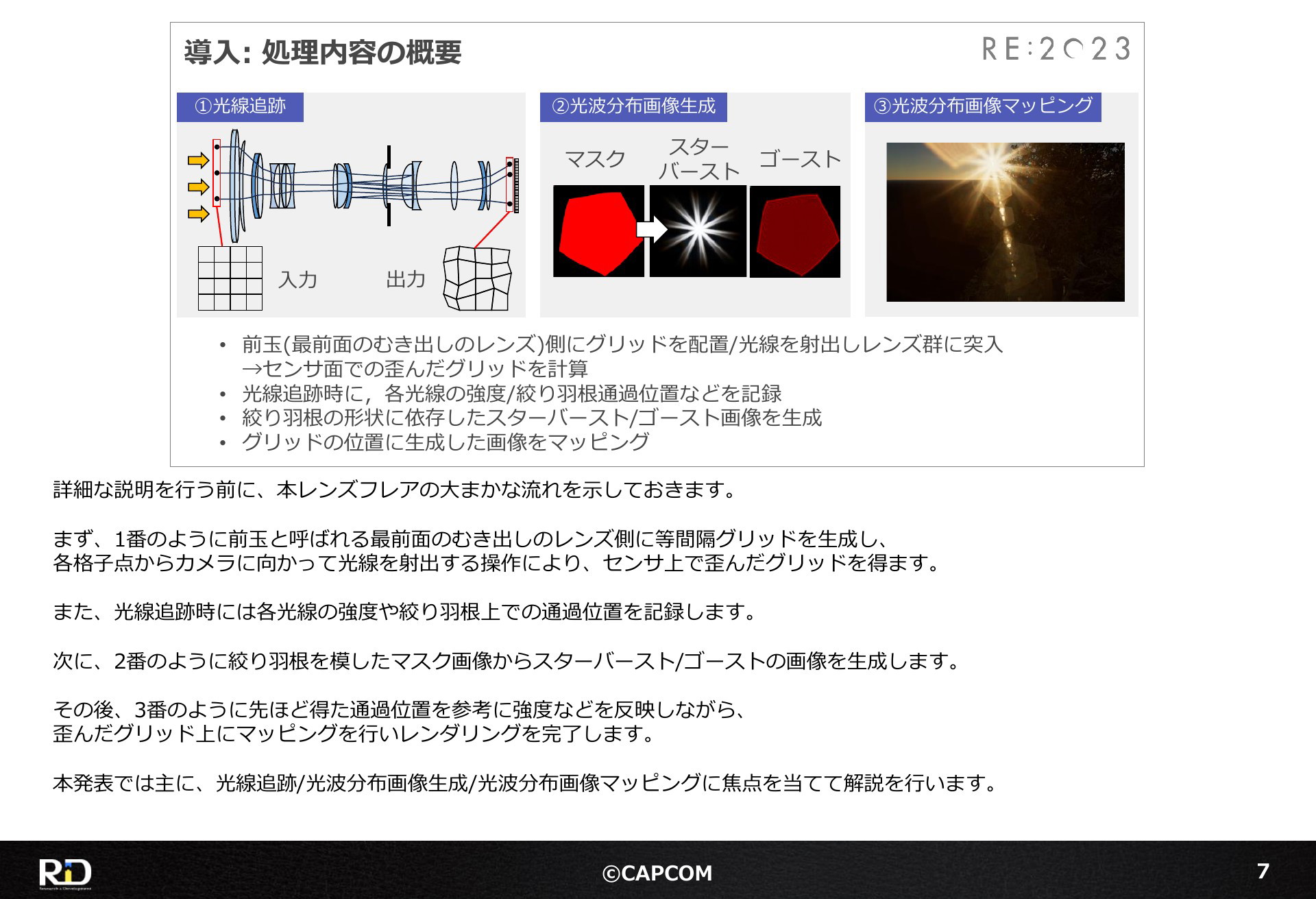Click the マスク label
The width and height of the screenshot is (1316, 899).
coord(595,159)
